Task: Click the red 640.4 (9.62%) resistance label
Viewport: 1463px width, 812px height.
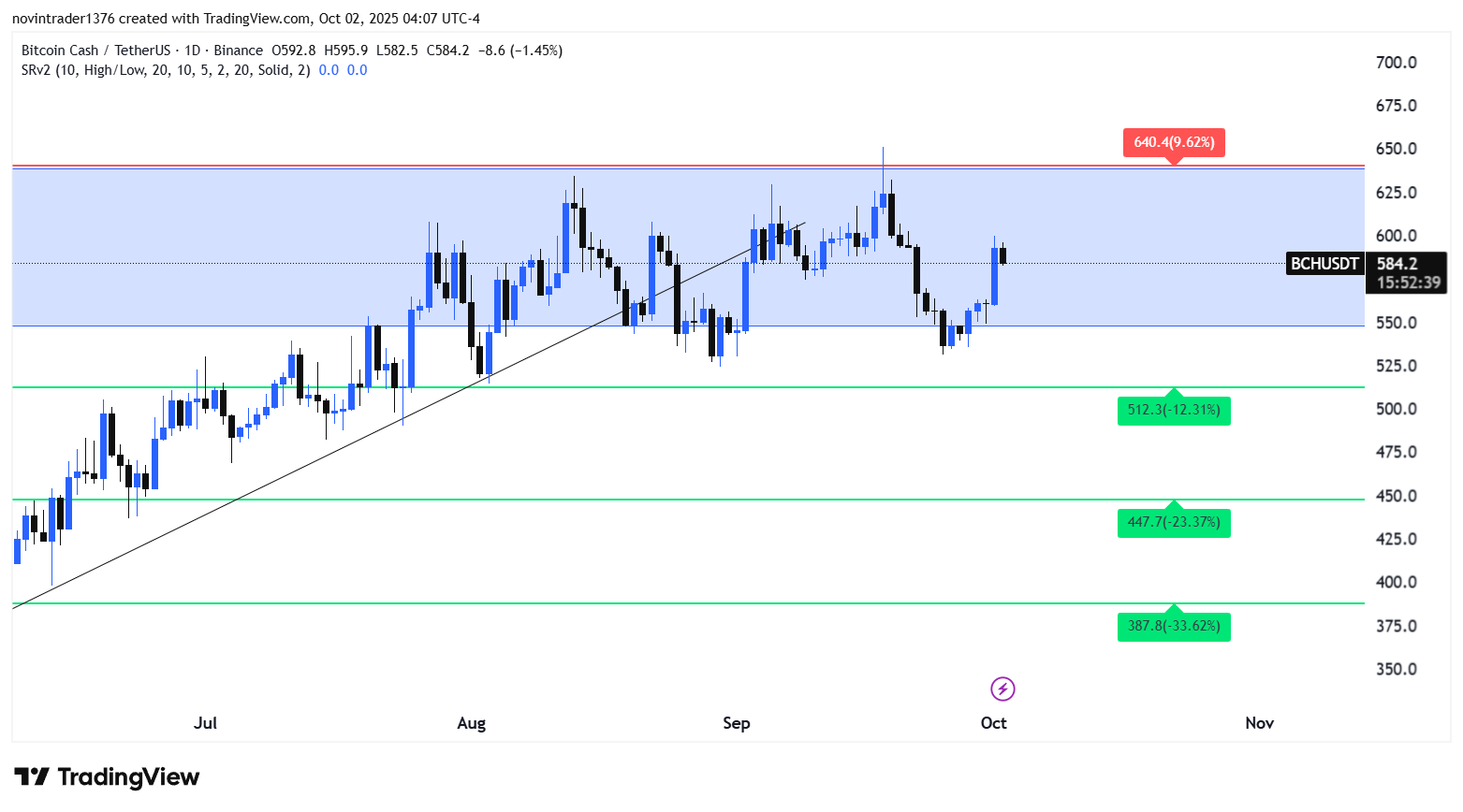Action: pos(1174,142)
